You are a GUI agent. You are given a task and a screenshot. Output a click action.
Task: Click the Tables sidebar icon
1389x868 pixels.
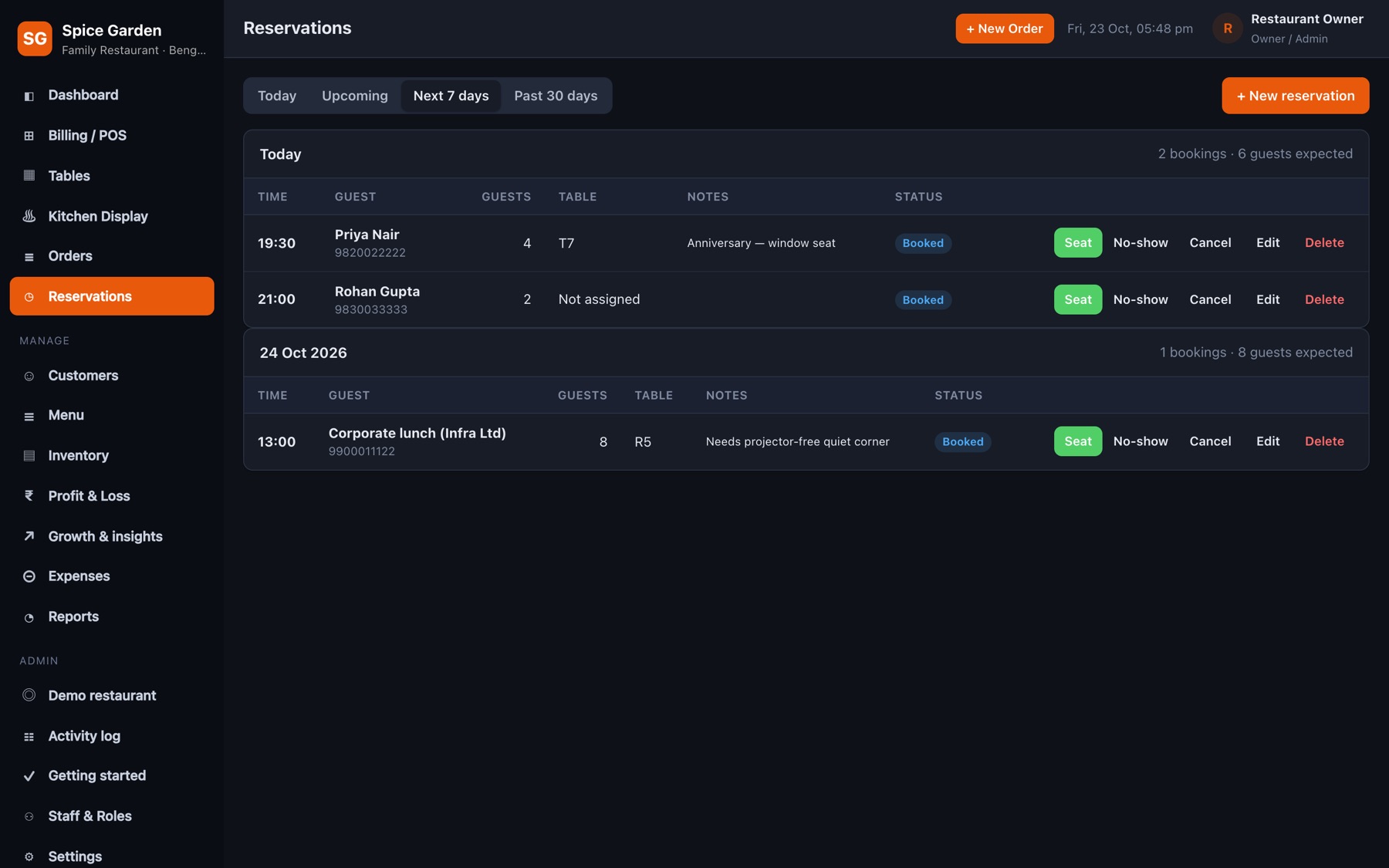click(x=29, y=176)
